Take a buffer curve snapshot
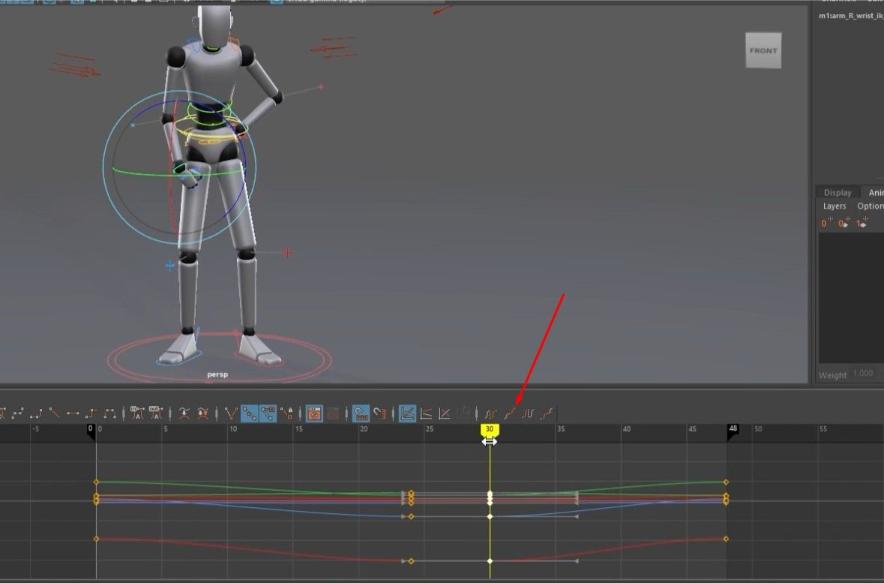The height and width of the screenshot is (583, 884). point(184,414)
